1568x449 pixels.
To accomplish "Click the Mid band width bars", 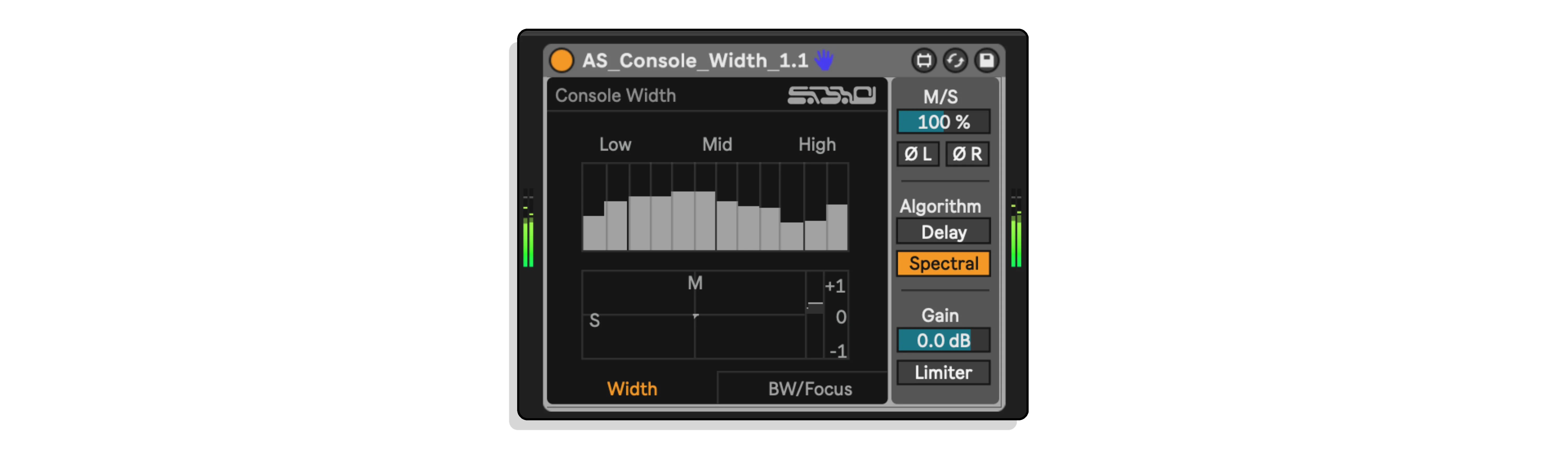I will point(716,207).
